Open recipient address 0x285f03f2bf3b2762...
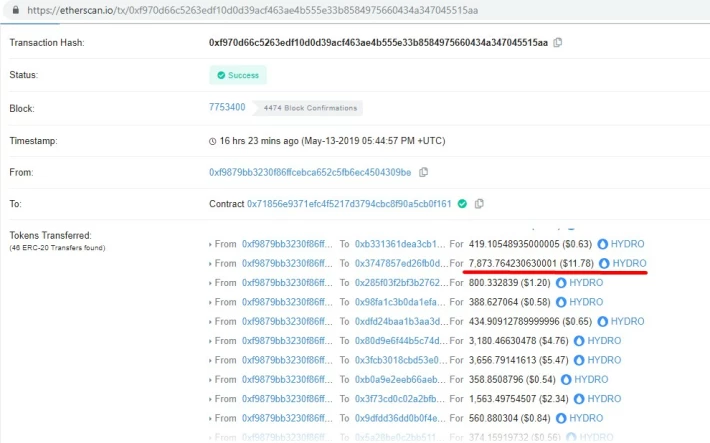This screenshot has height=443, width=710. [x=401, y=283]
